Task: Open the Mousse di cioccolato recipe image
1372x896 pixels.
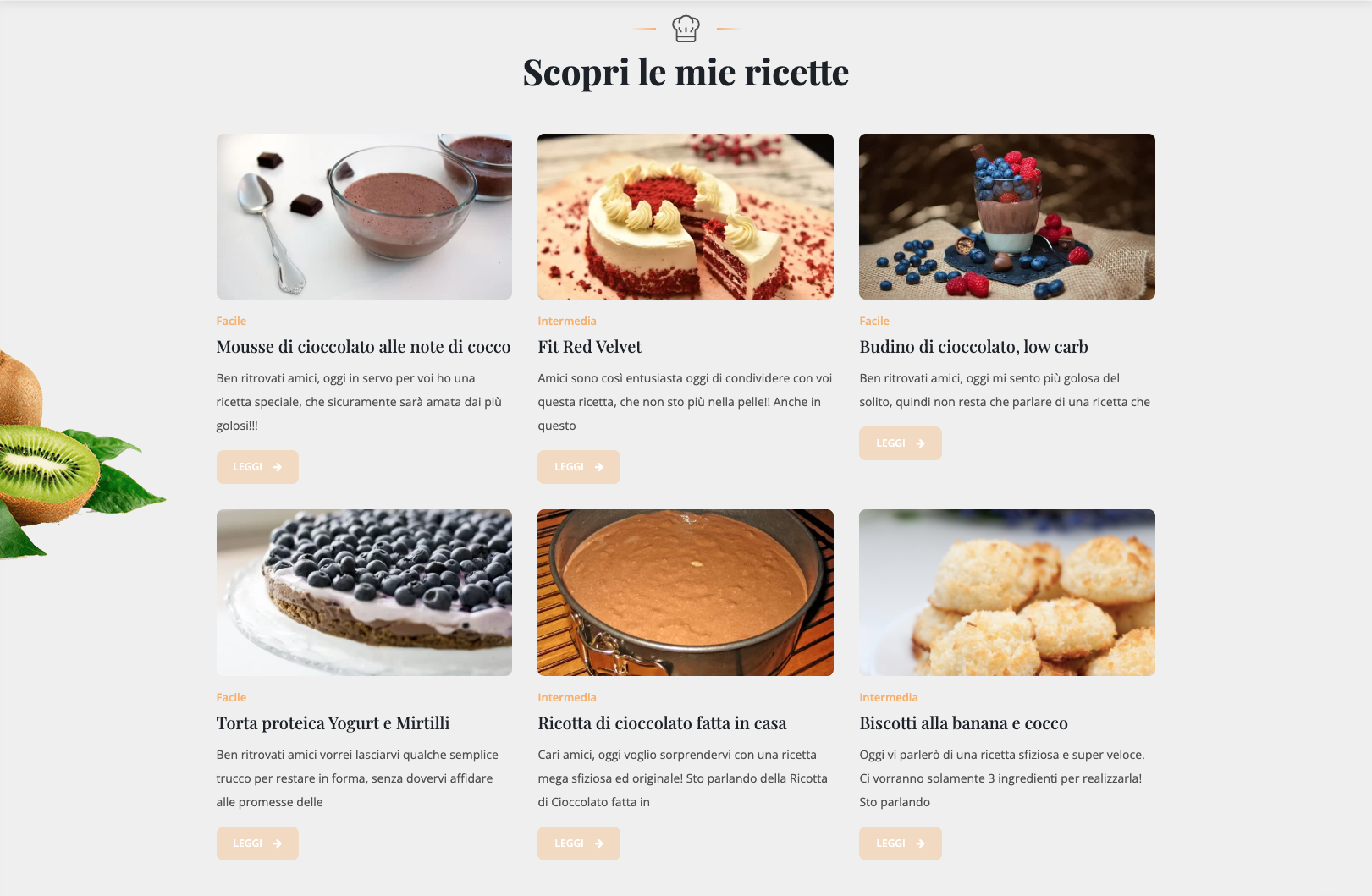Action: pos(364,217)
